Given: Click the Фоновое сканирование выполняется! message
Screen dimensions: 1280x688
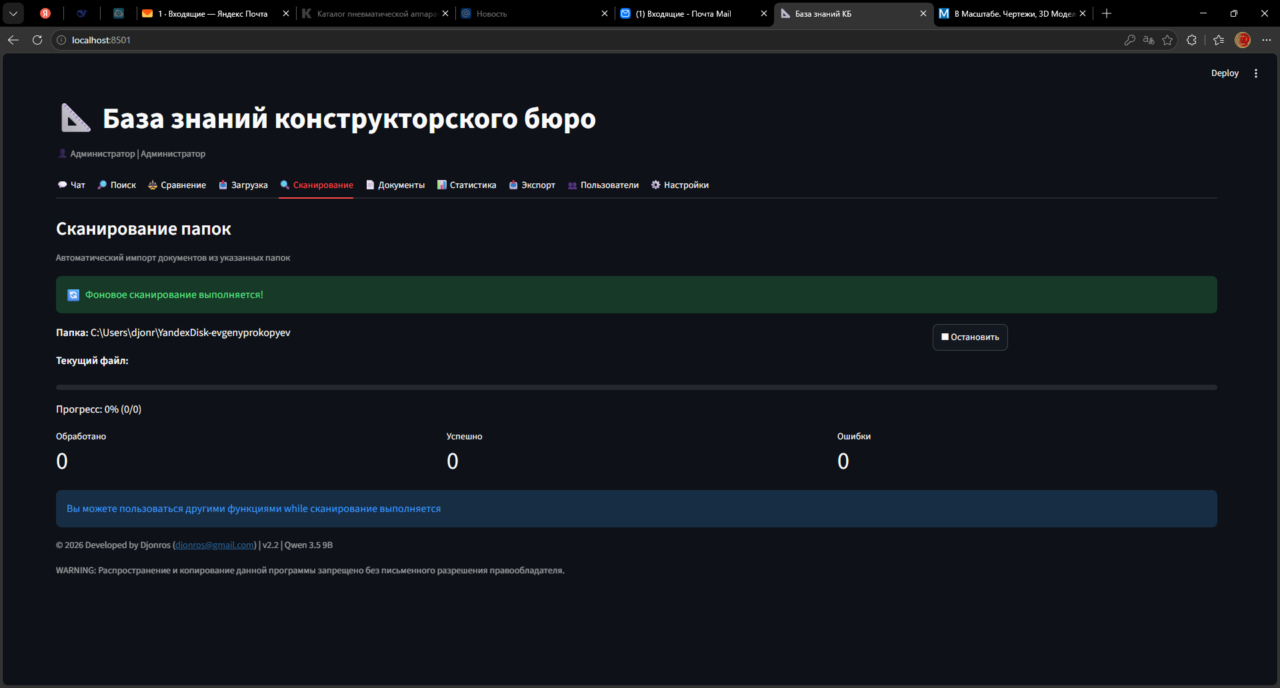Looking at the screenshot, I should click(x=174, y=295).
